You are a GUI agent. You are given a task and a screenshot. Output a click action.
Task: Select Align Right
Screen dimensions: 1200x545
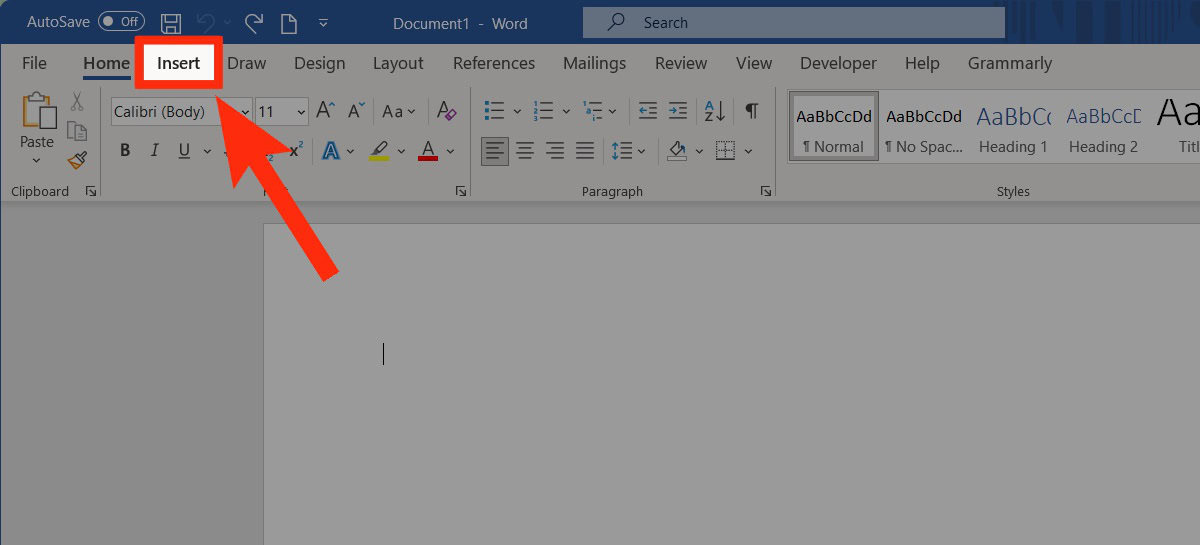pyautogui.click(x=555, y=151)
